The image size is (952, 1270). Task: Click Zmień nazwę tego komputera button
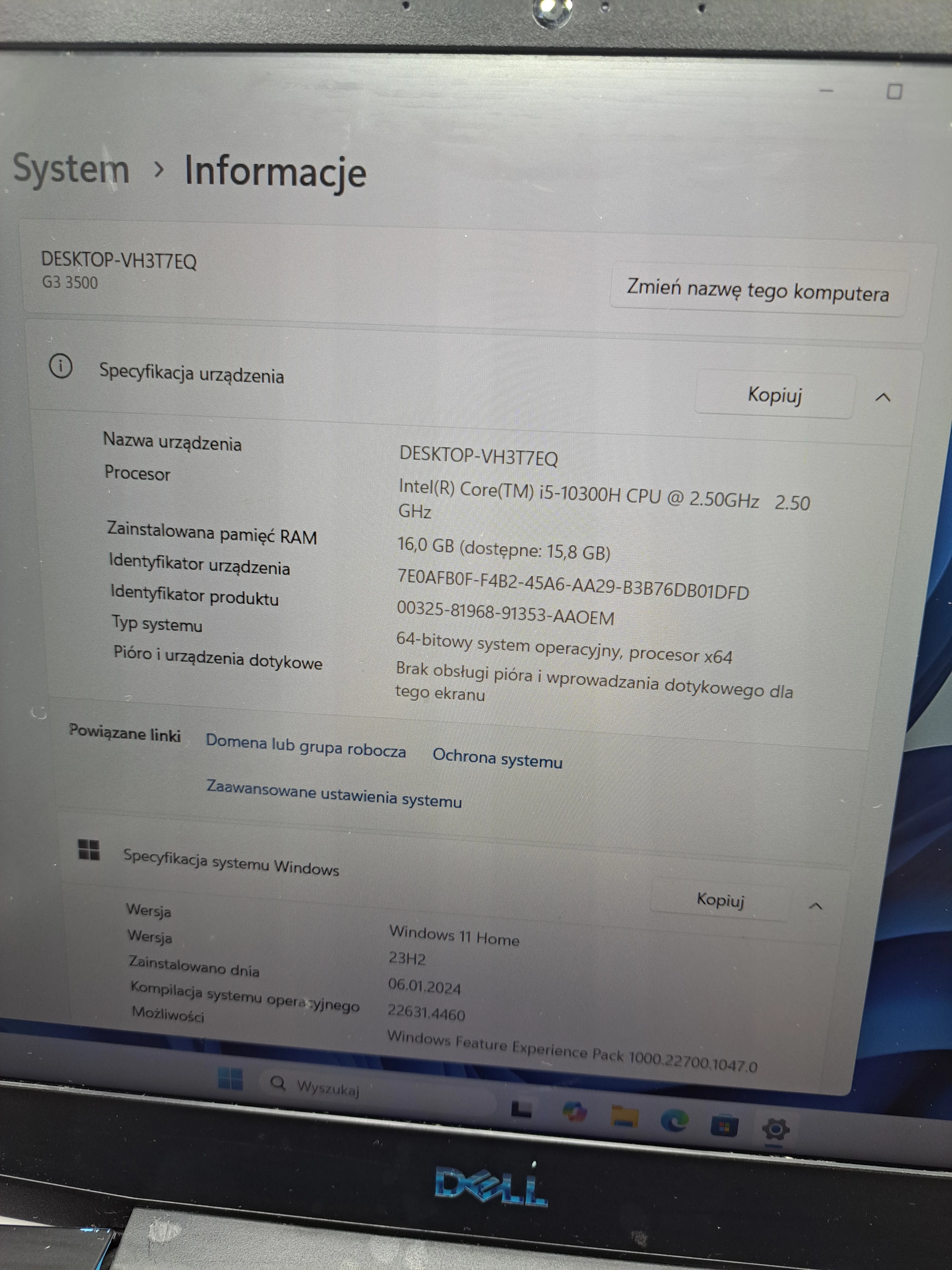coord(758,290)
